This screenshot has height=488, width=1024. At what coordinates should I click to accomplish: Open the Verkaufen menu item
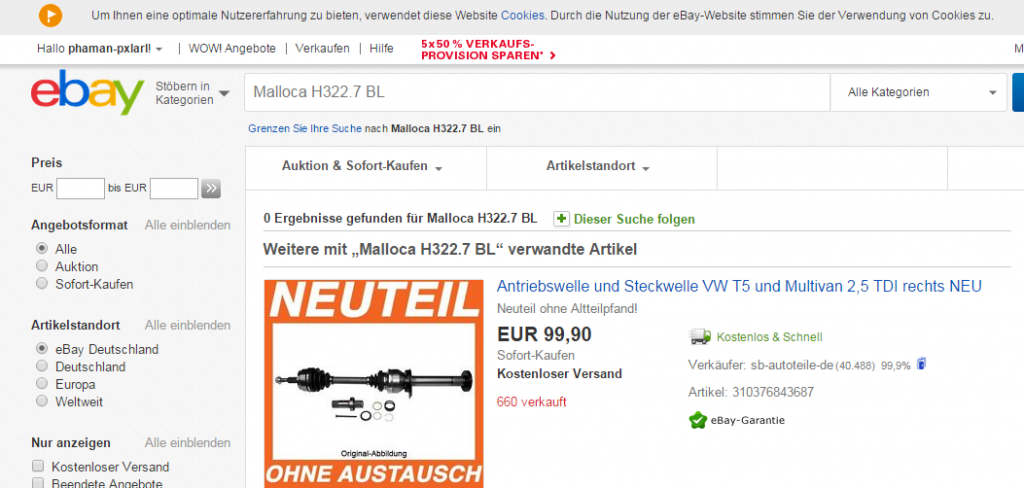click(322, 48)
